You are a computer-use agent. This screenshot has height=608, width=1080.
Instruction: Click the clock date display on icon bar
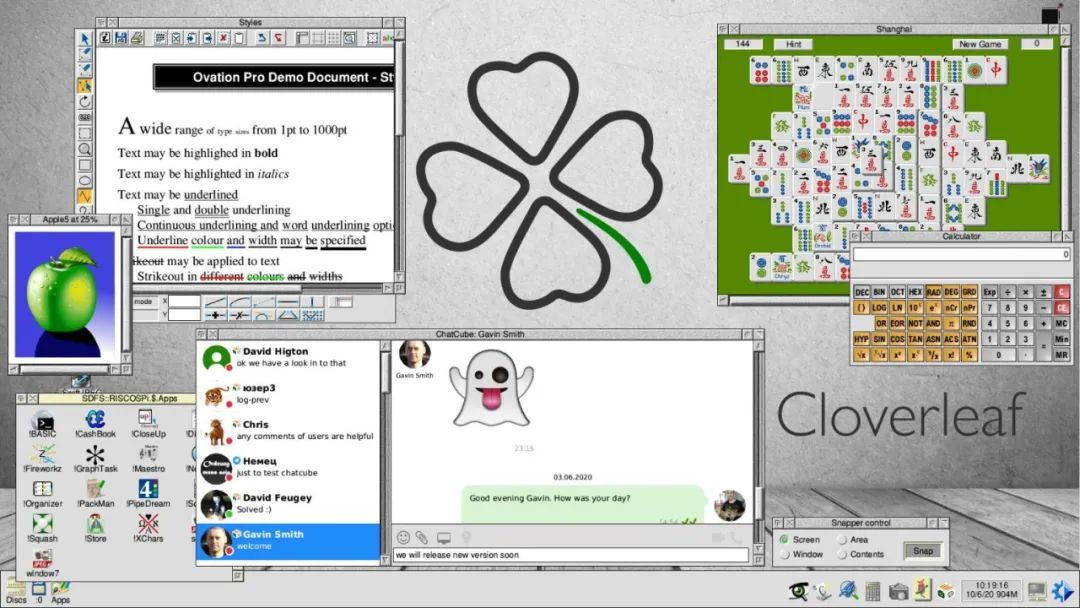991,590
